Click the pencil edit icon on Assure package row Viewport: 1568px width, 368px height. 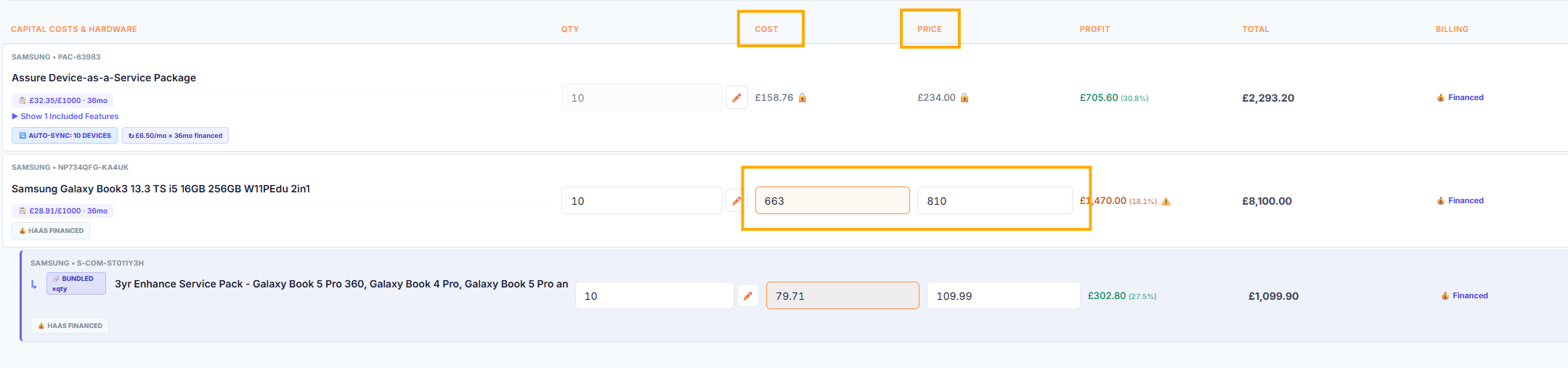click(736, 97)
